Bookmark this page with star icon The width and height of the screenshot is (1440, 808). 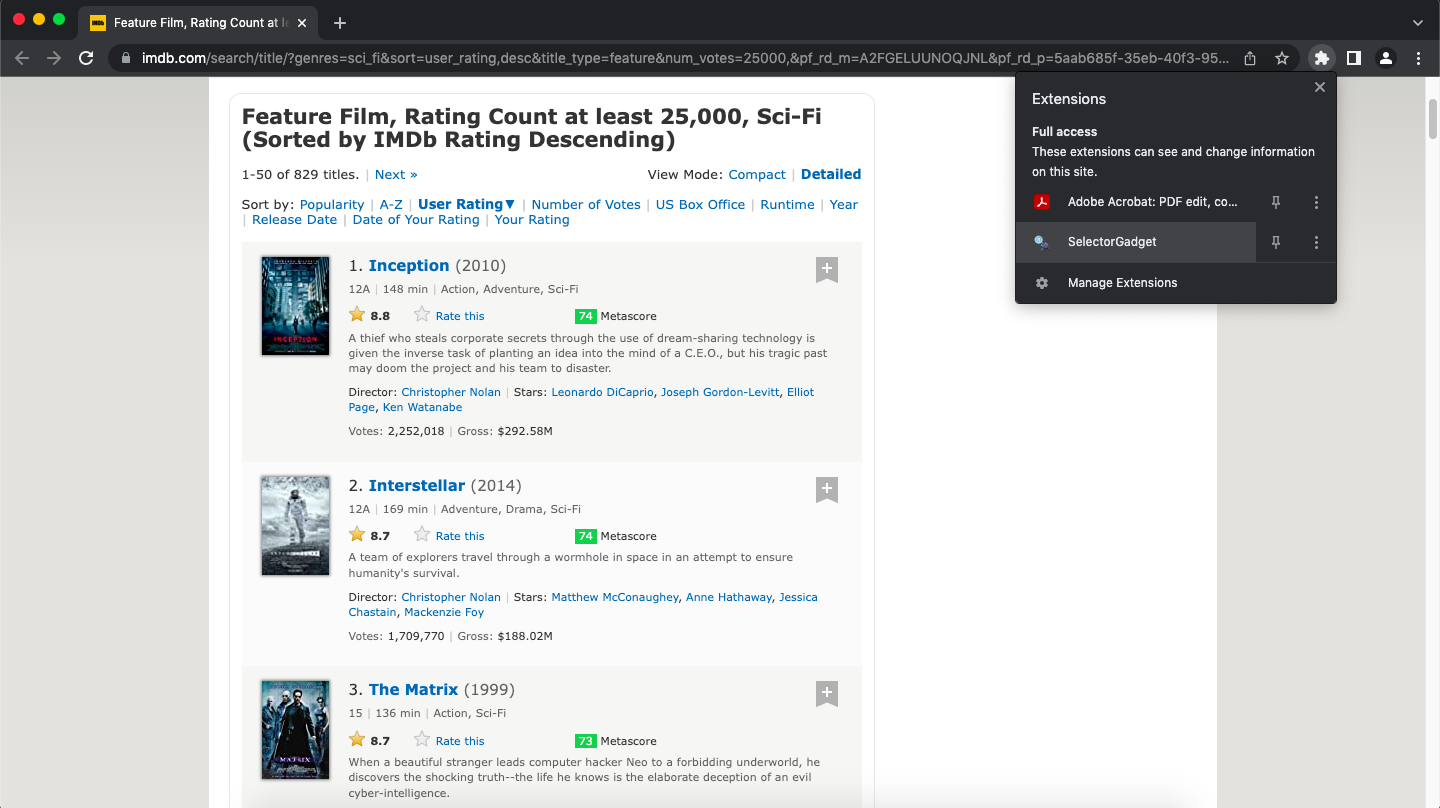[x=1282, y=58]
